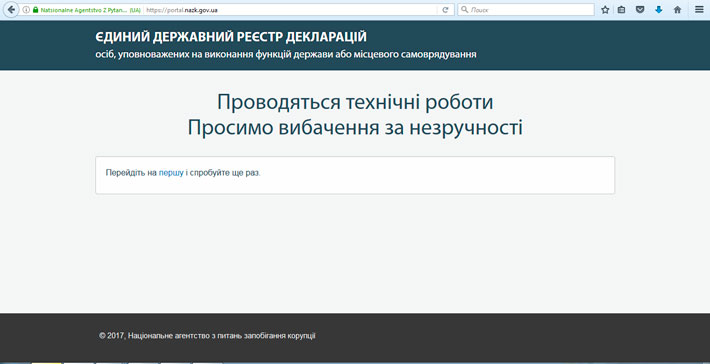Screen dimensions: 710x364
Task: Click the magnifier icon in search box
Action: pyautogui.click(x=464, y=10)
